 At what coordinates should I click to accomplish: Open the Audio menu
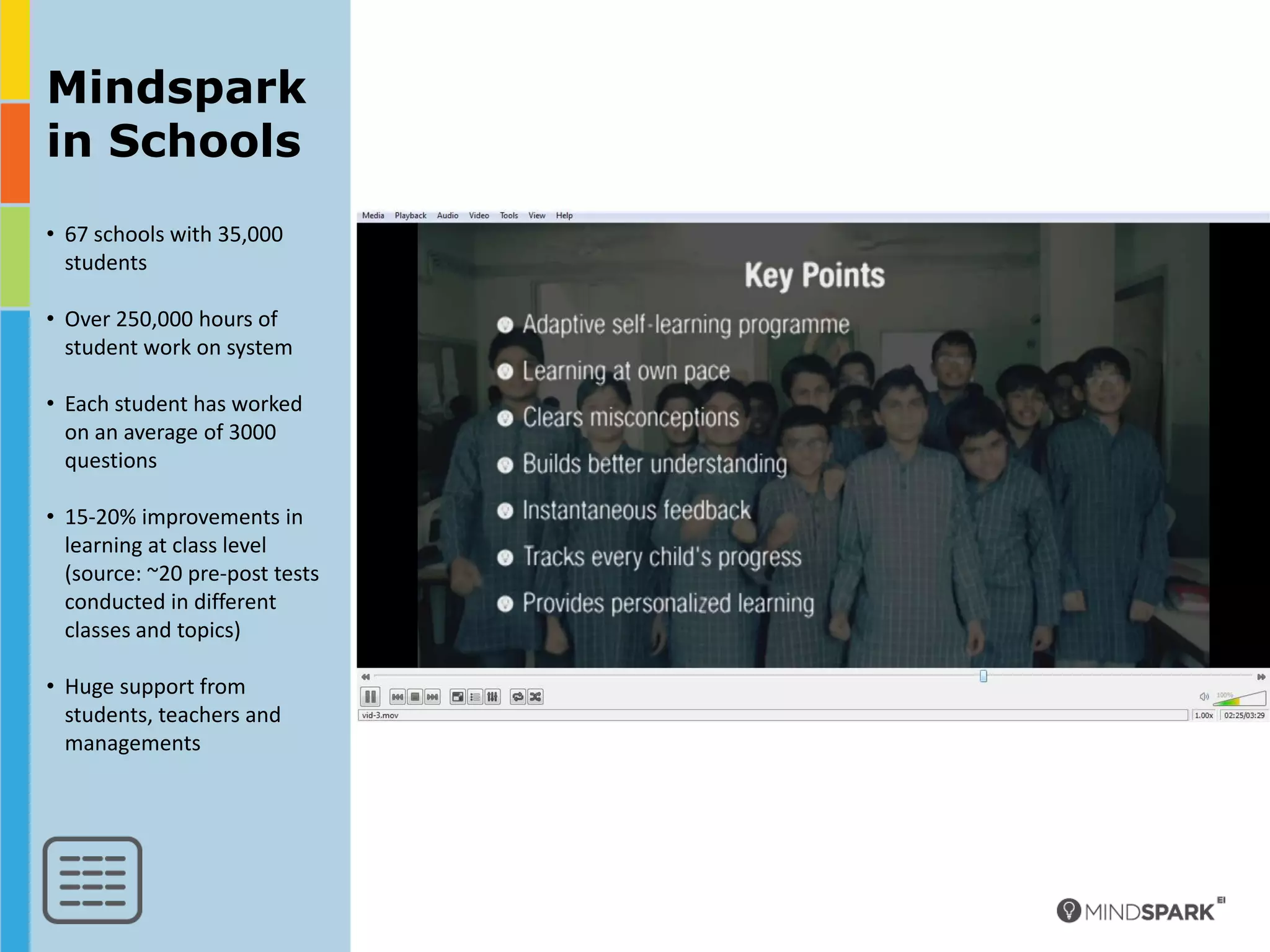(448, 216)
